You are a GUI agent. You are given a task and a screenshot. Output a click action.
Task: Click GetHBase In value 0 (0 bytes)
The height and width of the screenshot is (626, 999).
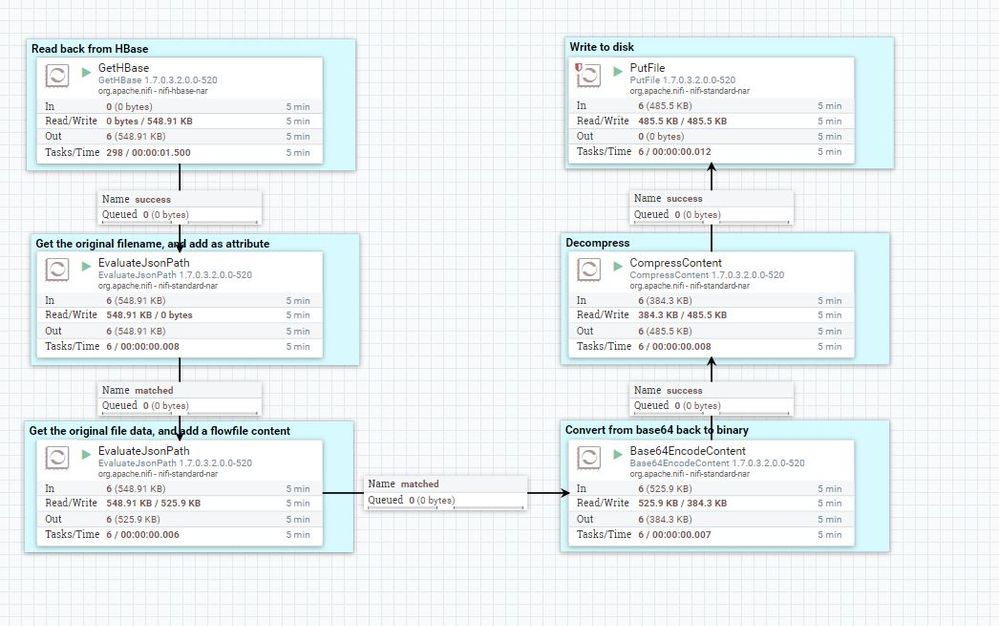point(129,106)
